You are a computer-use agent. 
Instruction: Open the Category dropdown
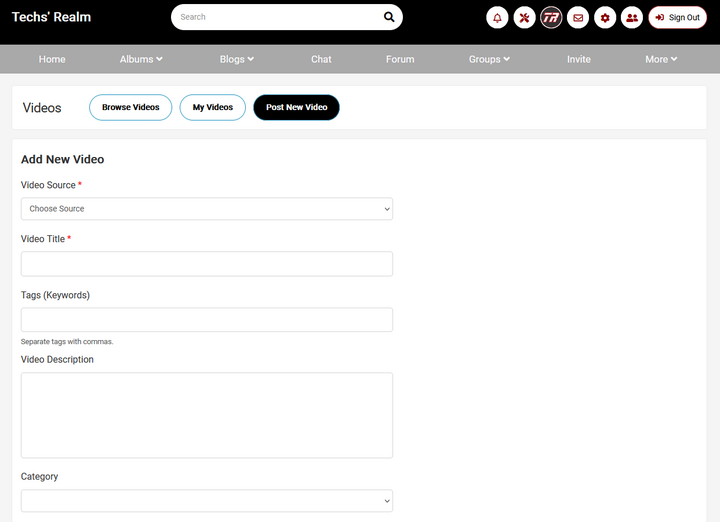207,501
